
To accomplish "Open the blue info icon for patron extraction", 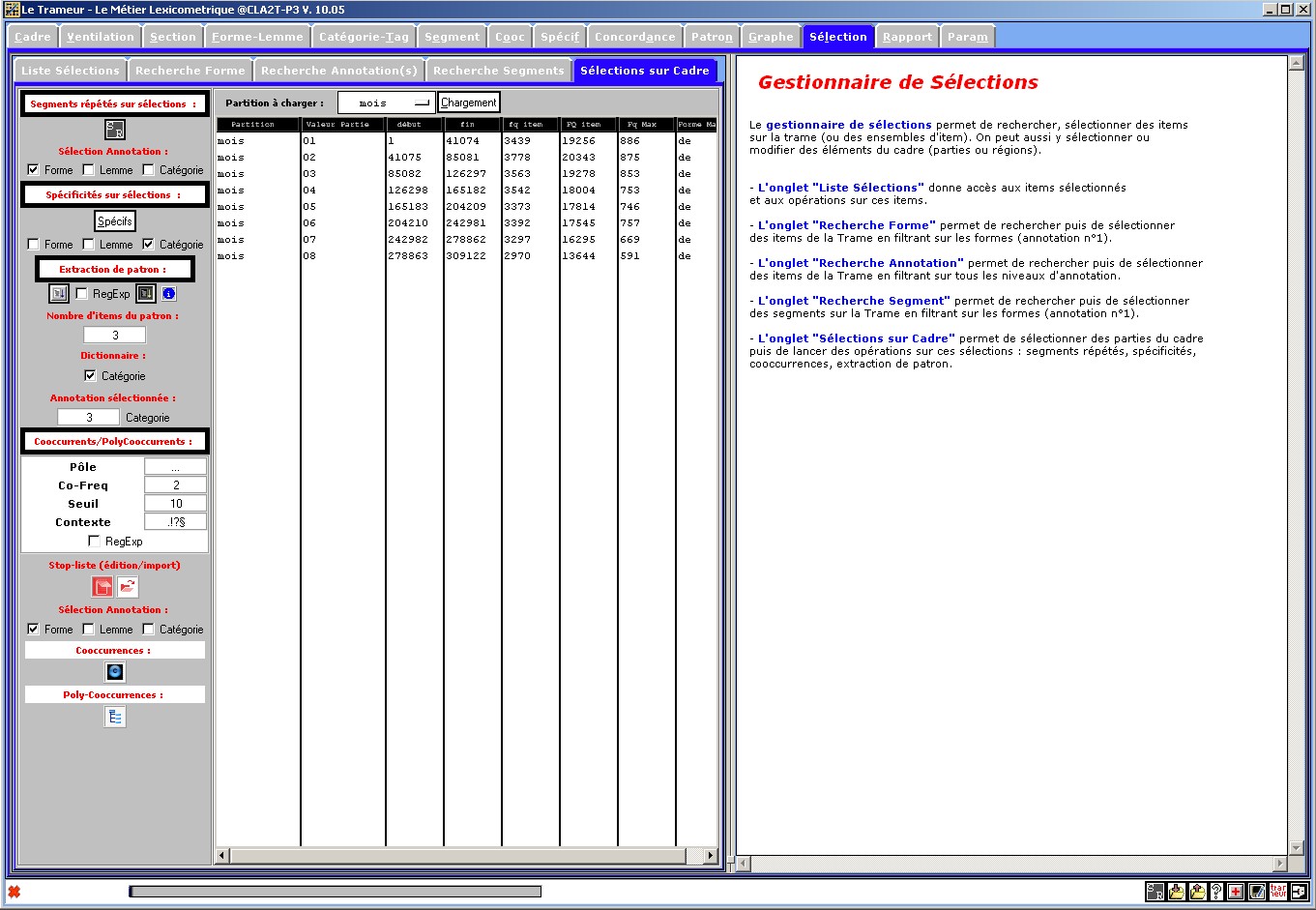I will point(169,293).
